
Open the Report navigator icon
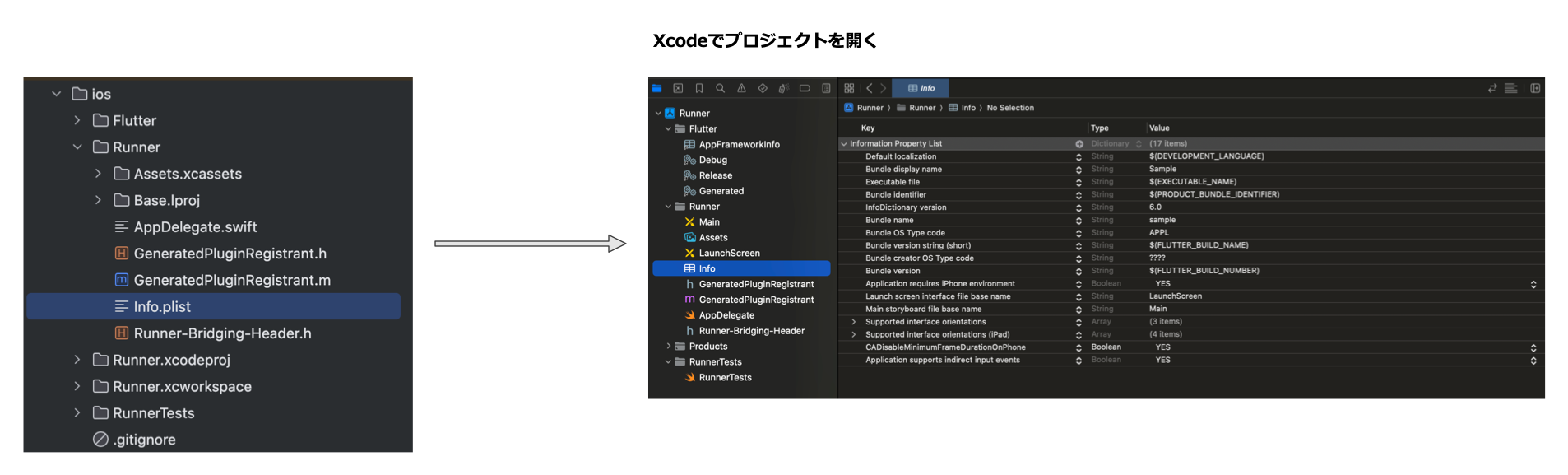pos(826,88)
